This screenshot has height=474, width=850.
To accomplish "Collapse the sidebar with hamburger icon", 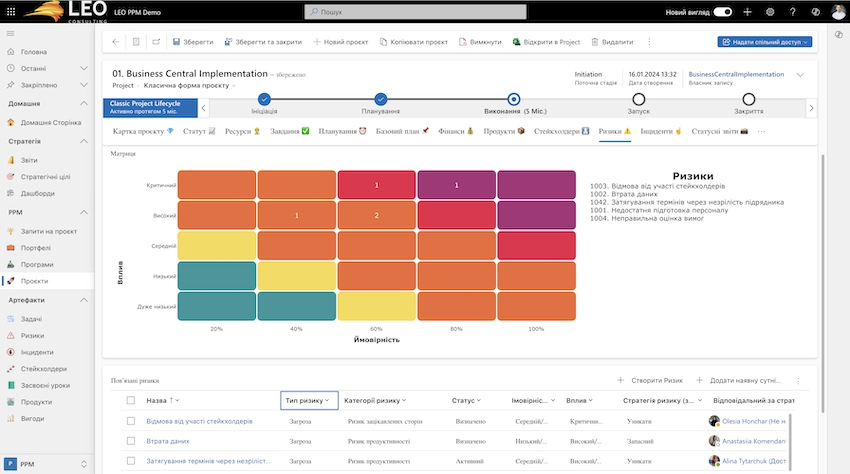I will click(11, 34).
